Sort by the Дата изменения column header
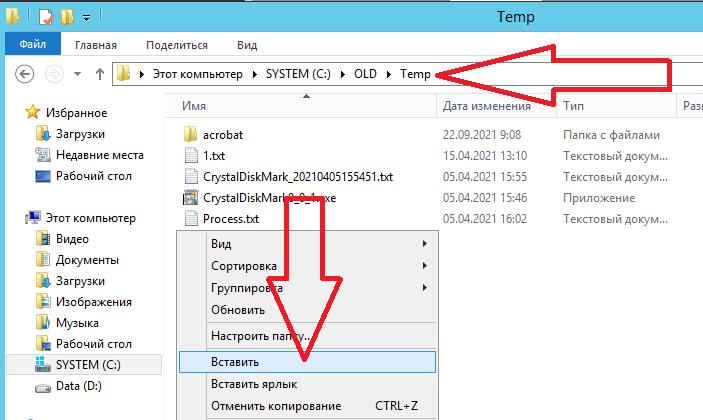This screenshot has height=420, width=703. [x=486, y=106]
